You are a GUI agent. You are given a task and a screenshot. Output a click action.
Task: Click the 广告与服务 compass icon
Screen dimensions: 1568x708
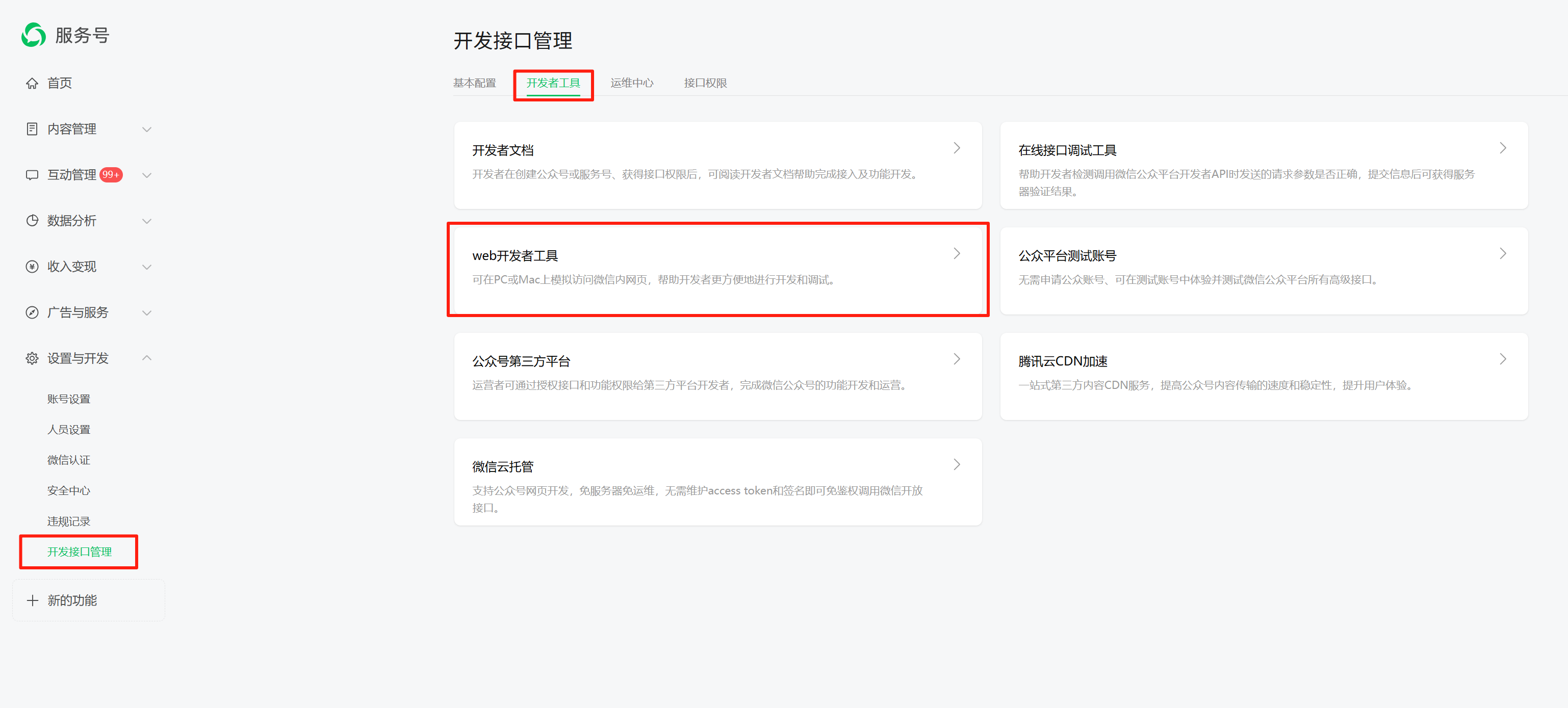[x=32, y=312]
